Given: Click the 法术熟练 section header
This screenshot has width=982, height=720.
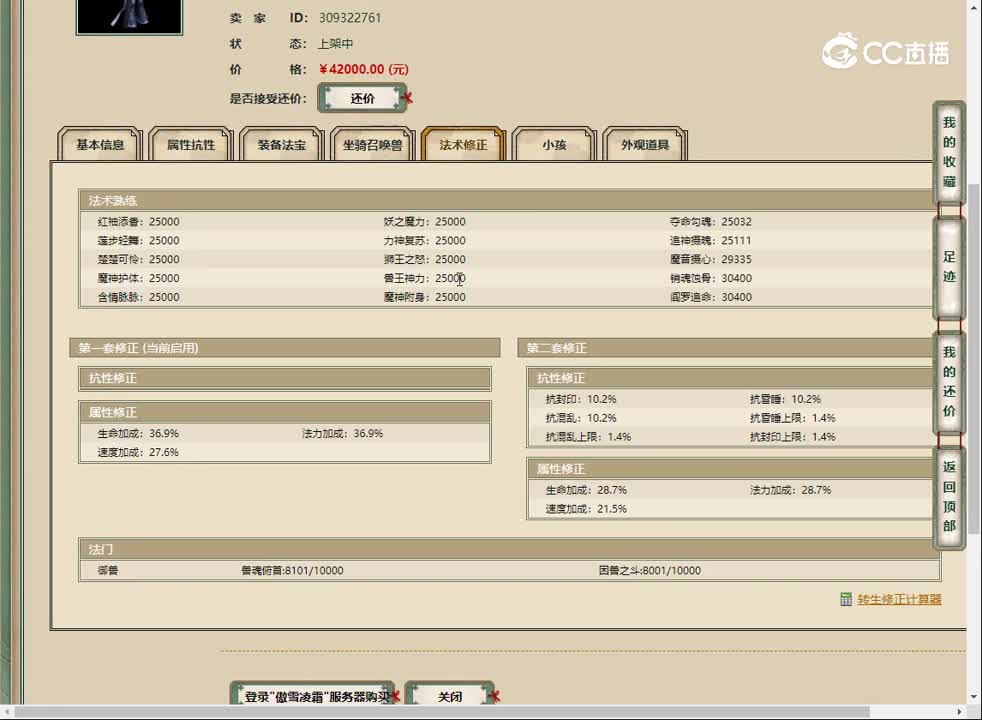Looking at the screenshot, I should pos(505,200).
